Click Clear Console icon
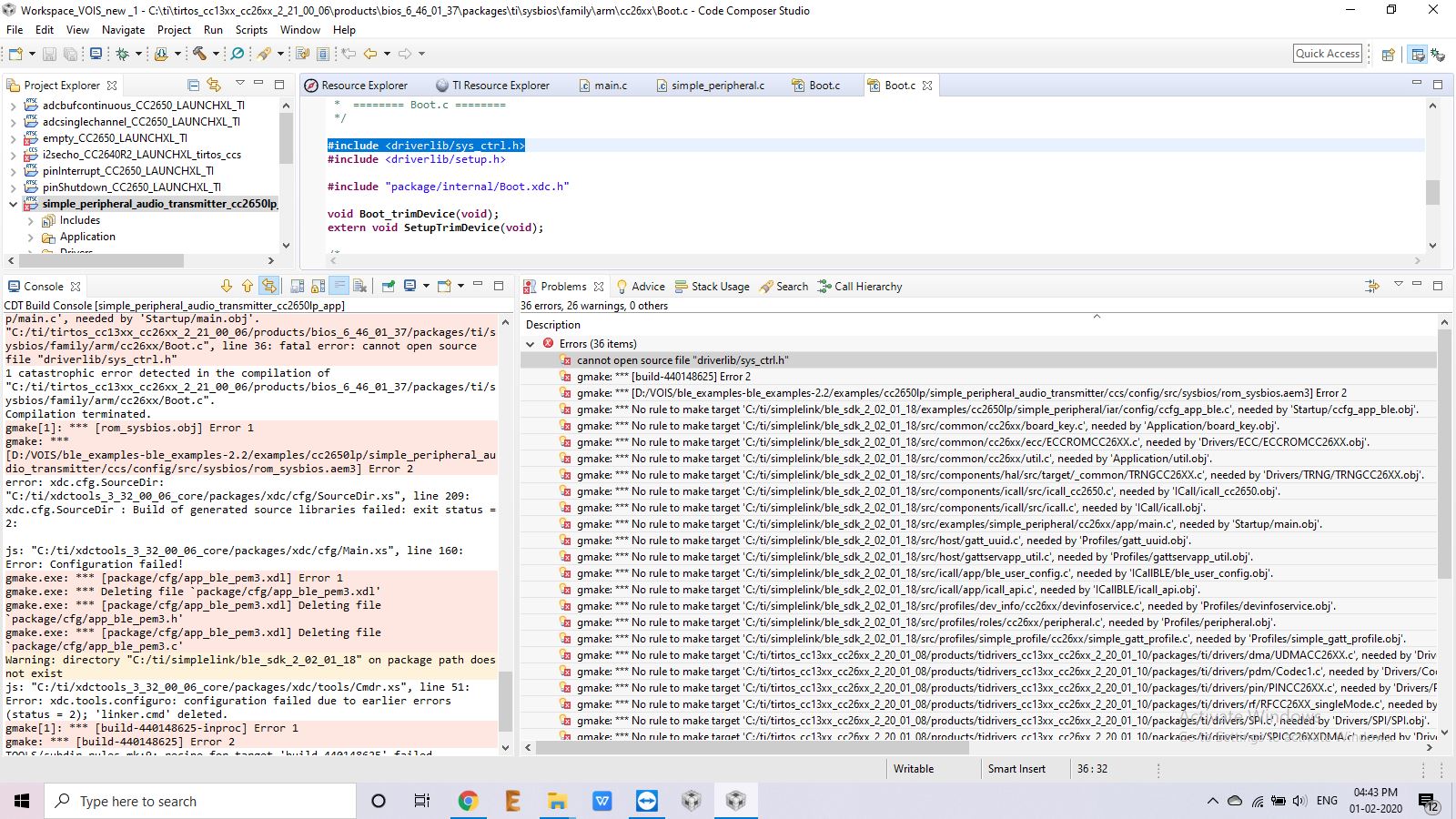This screenshot has height=819, width=1456. [x=360, y=286]
